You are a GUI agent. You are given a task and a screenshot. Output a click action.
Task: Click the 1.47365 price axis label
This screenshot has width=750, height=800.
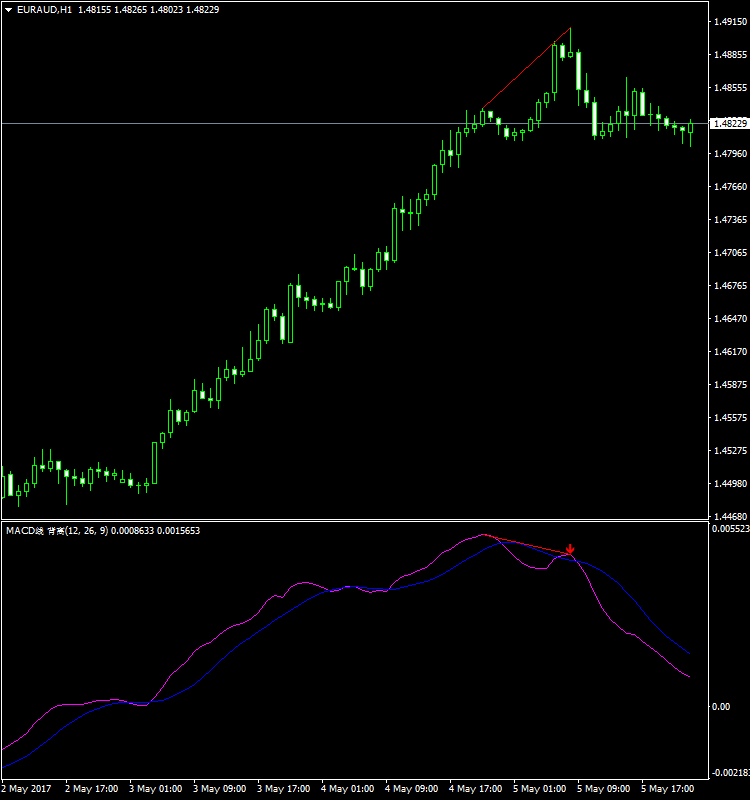coord(731,219)
